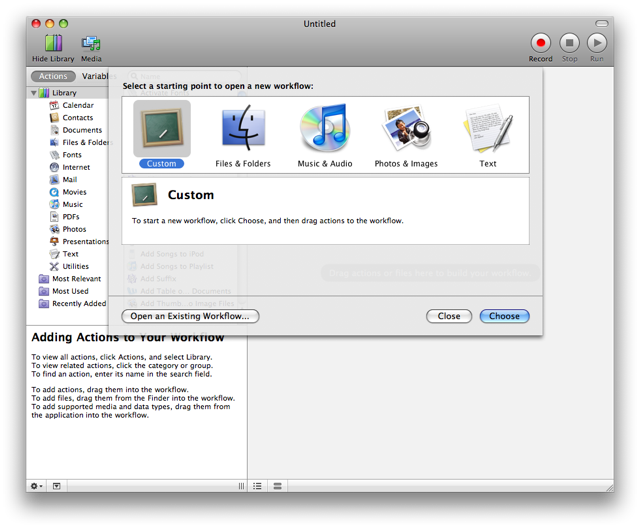Screen dimensions: 640x528
Task: Choose the Files & Folders Finder icon
Action: tap(243, 127)
